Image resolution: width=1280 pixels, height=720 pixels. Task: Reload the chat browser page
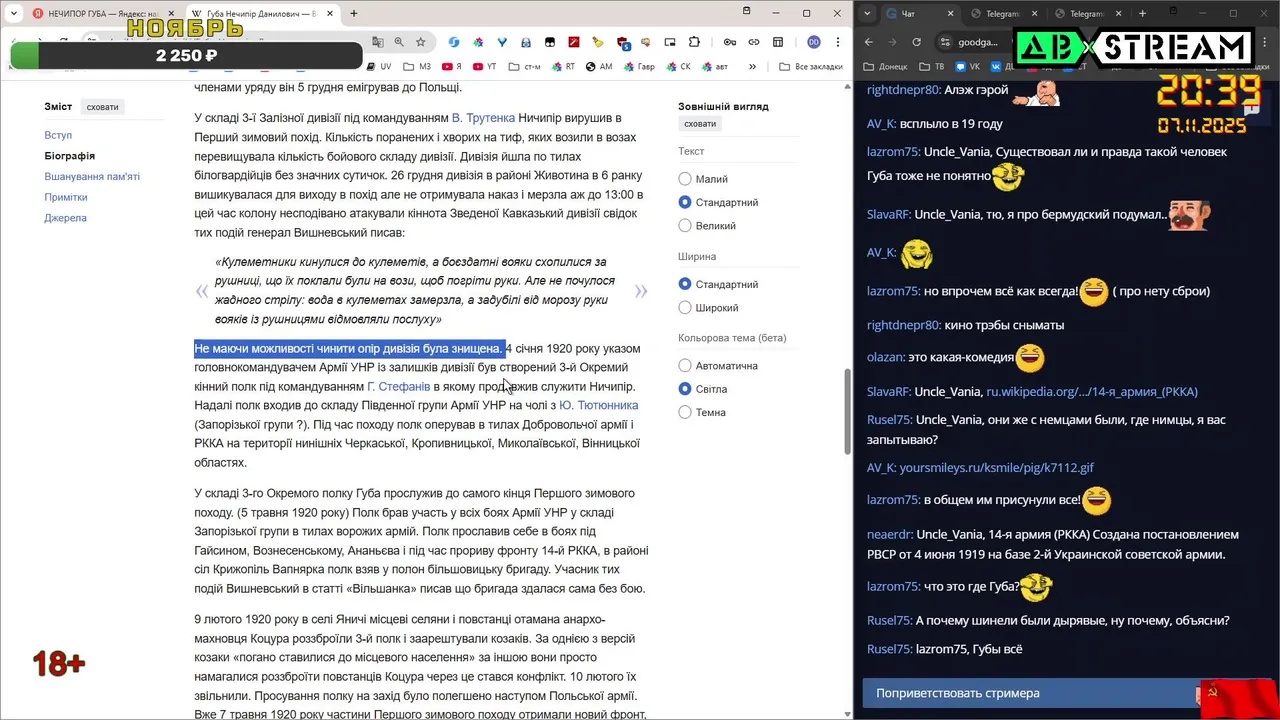point(916,42)
